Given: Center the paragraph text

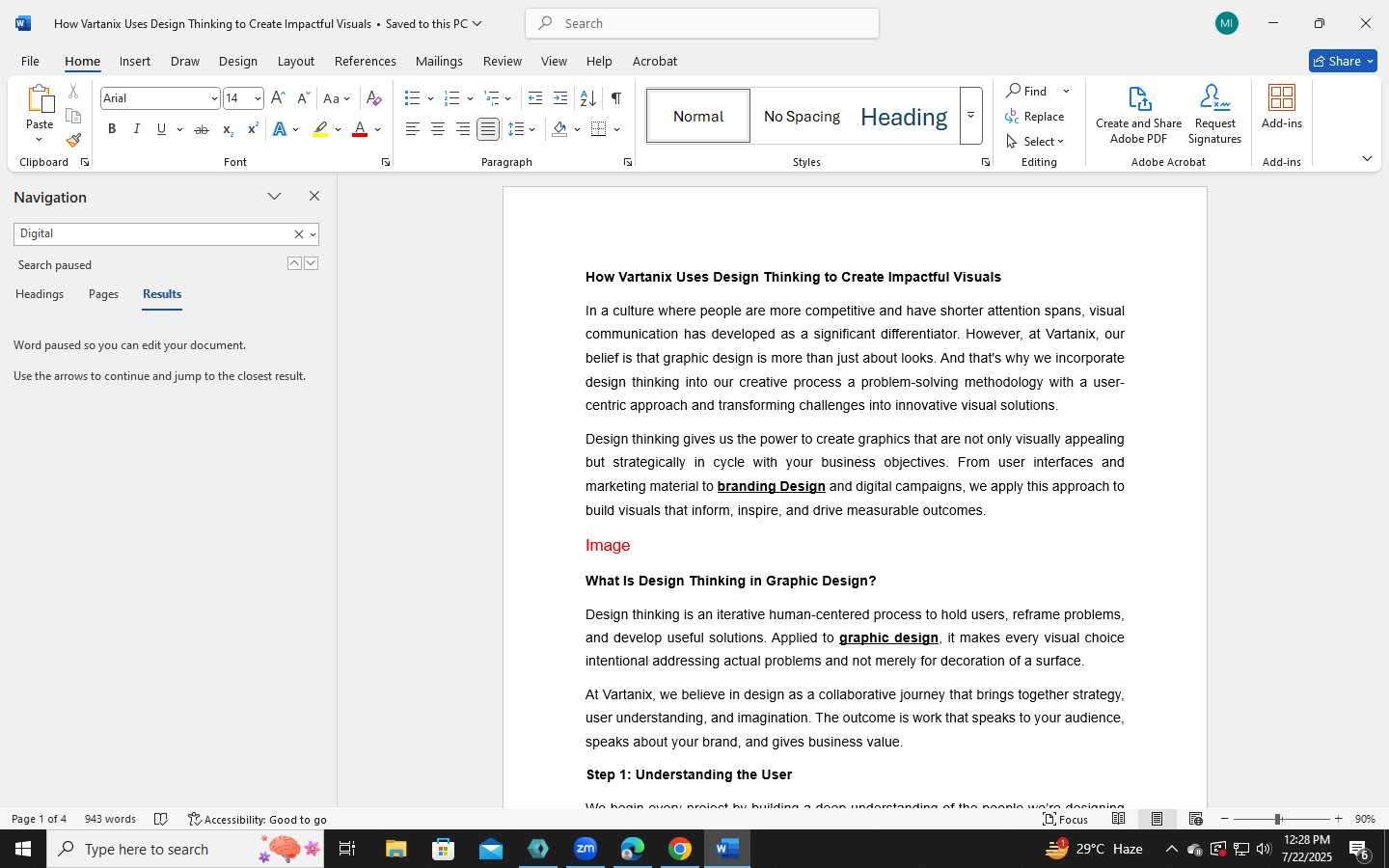Looking at the screenshot, I should click(438, 129).
